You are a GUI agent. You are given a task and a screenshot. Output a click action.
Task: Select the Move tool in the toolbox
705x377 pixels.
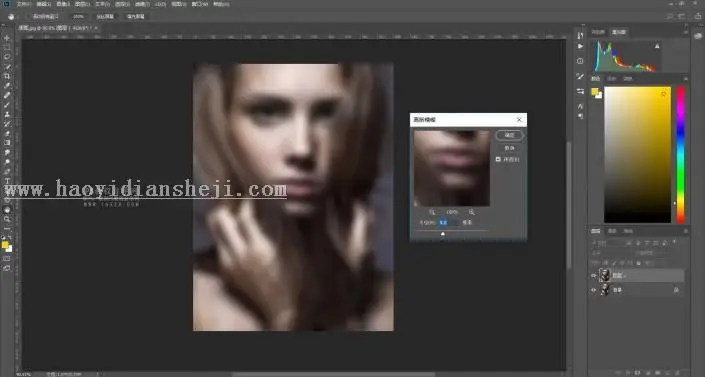click(x=7, y=38)
